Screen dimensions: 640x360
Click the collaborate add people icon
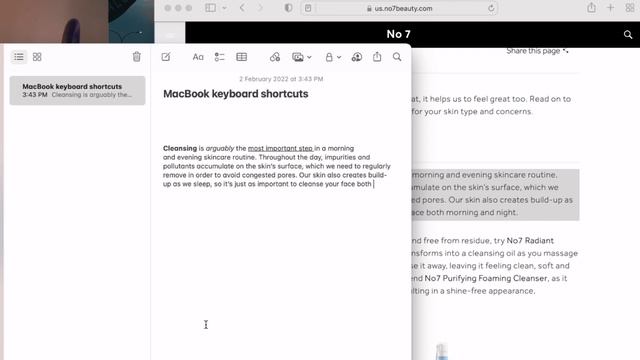point(357,57)
